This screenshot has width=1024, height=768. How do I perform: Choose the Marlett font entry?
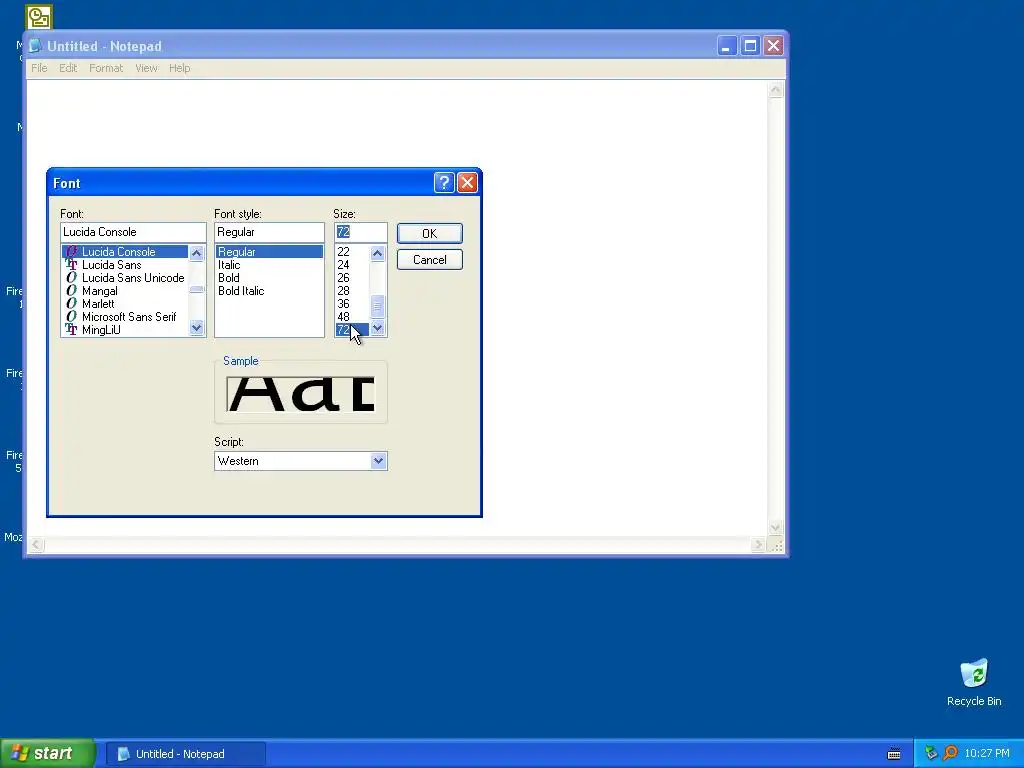[x=98, y=304]
